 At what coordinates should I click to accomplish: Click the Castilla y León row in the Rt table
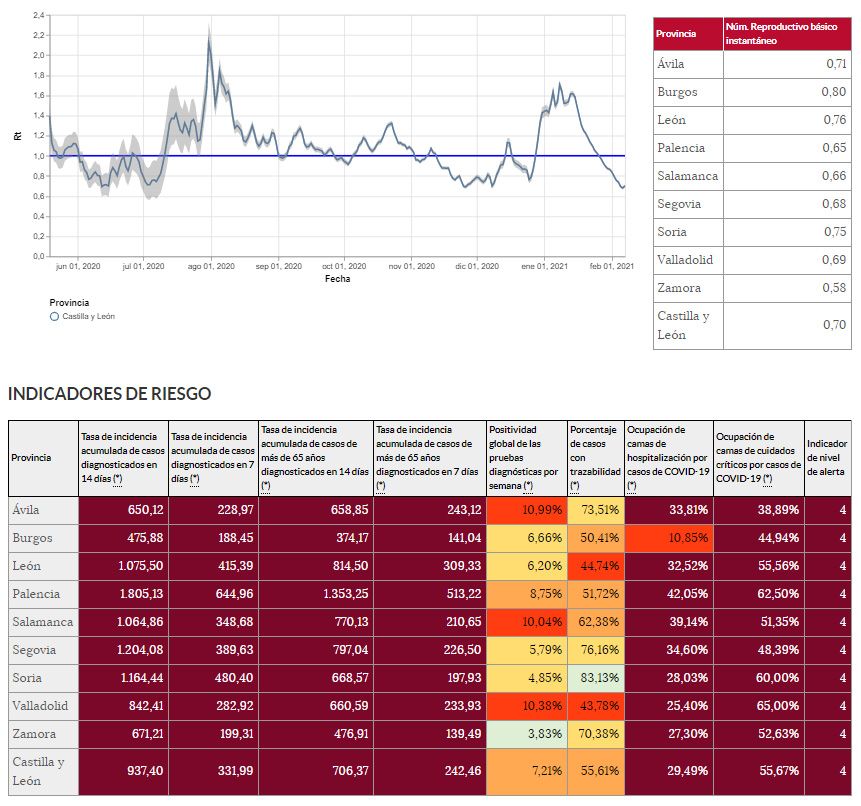[x=751, y=325]
